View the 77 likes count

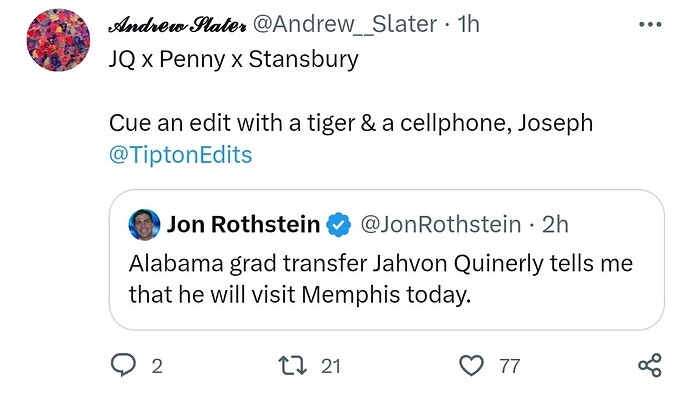tap(510, 366)
